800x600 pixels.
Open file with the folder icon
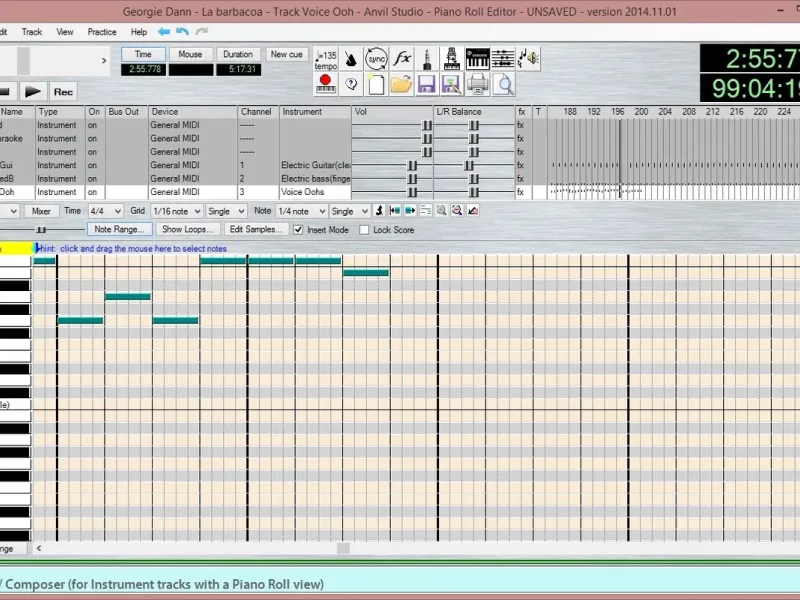coord(402,84)
